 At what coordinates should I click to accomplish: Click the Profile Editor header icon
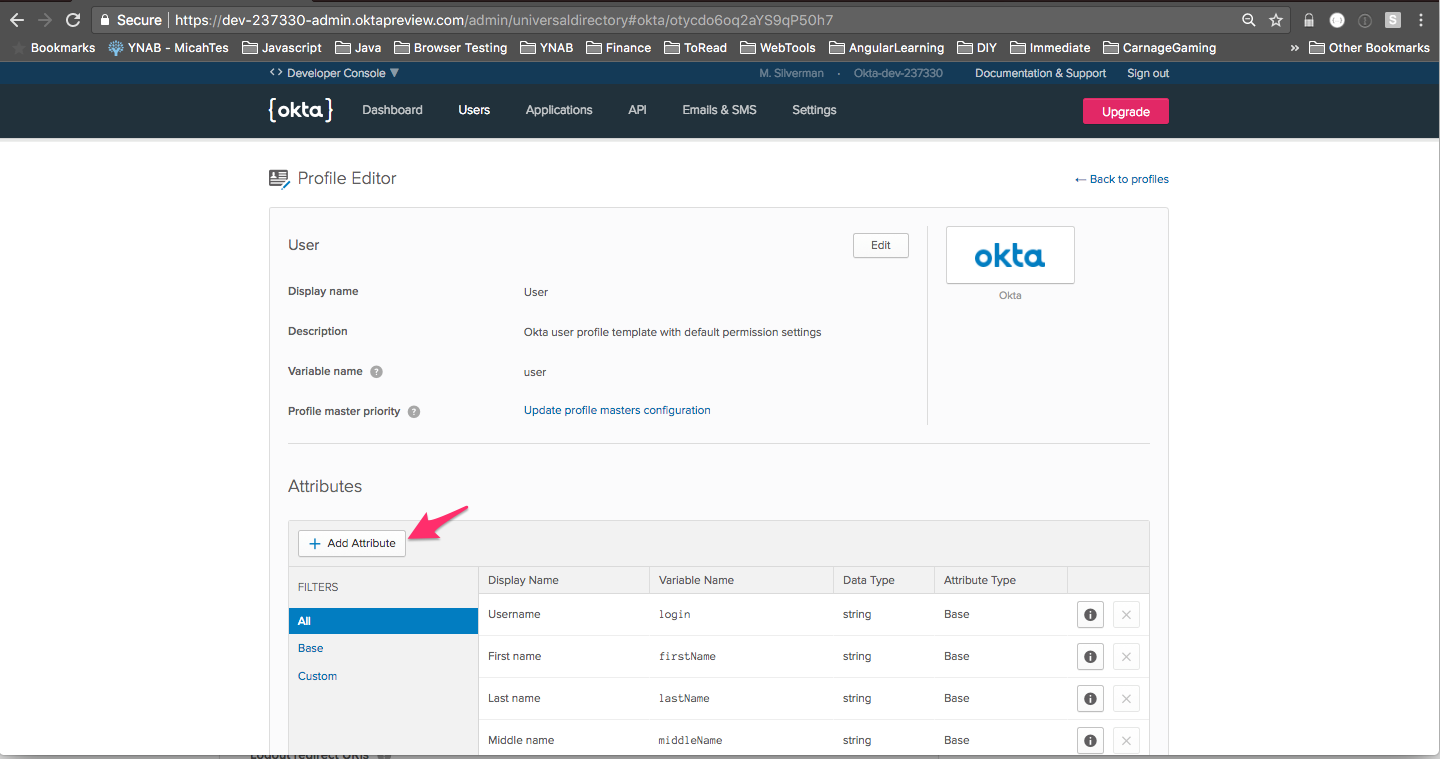point(279,178)
